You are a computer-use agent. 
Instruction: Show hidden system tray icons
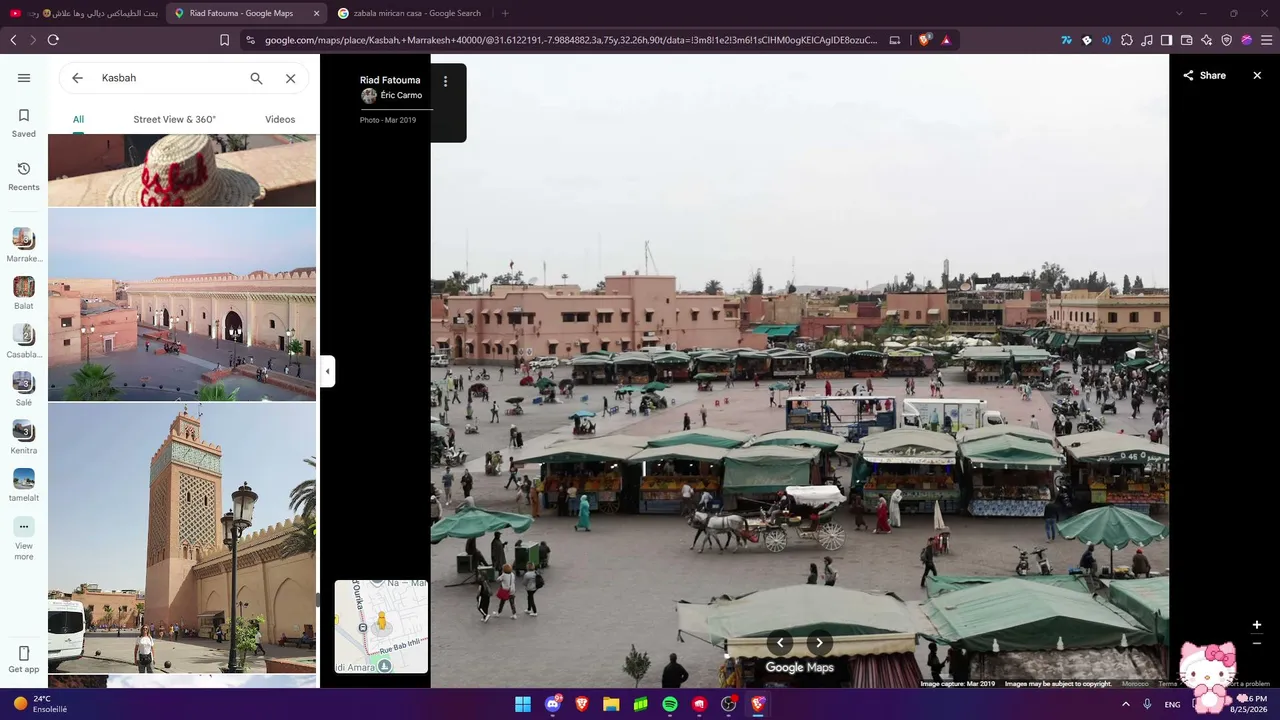[x=1126, y=704]
